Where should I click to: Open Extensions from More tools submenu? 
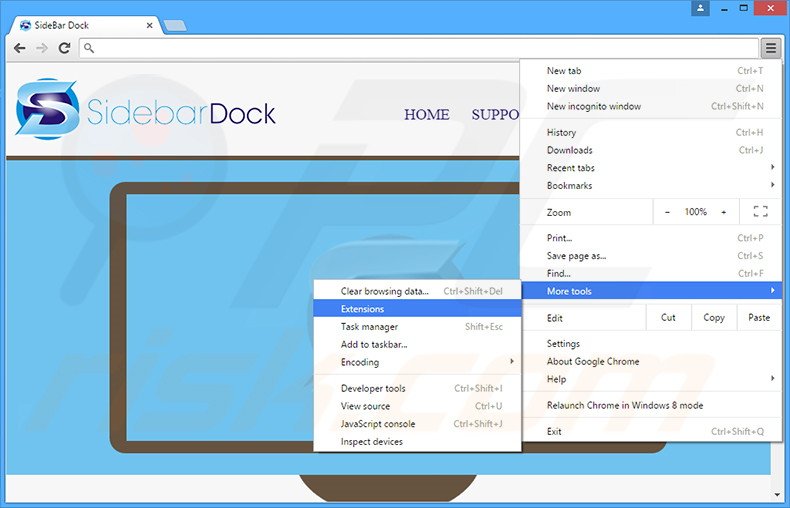tap(417, 308)
